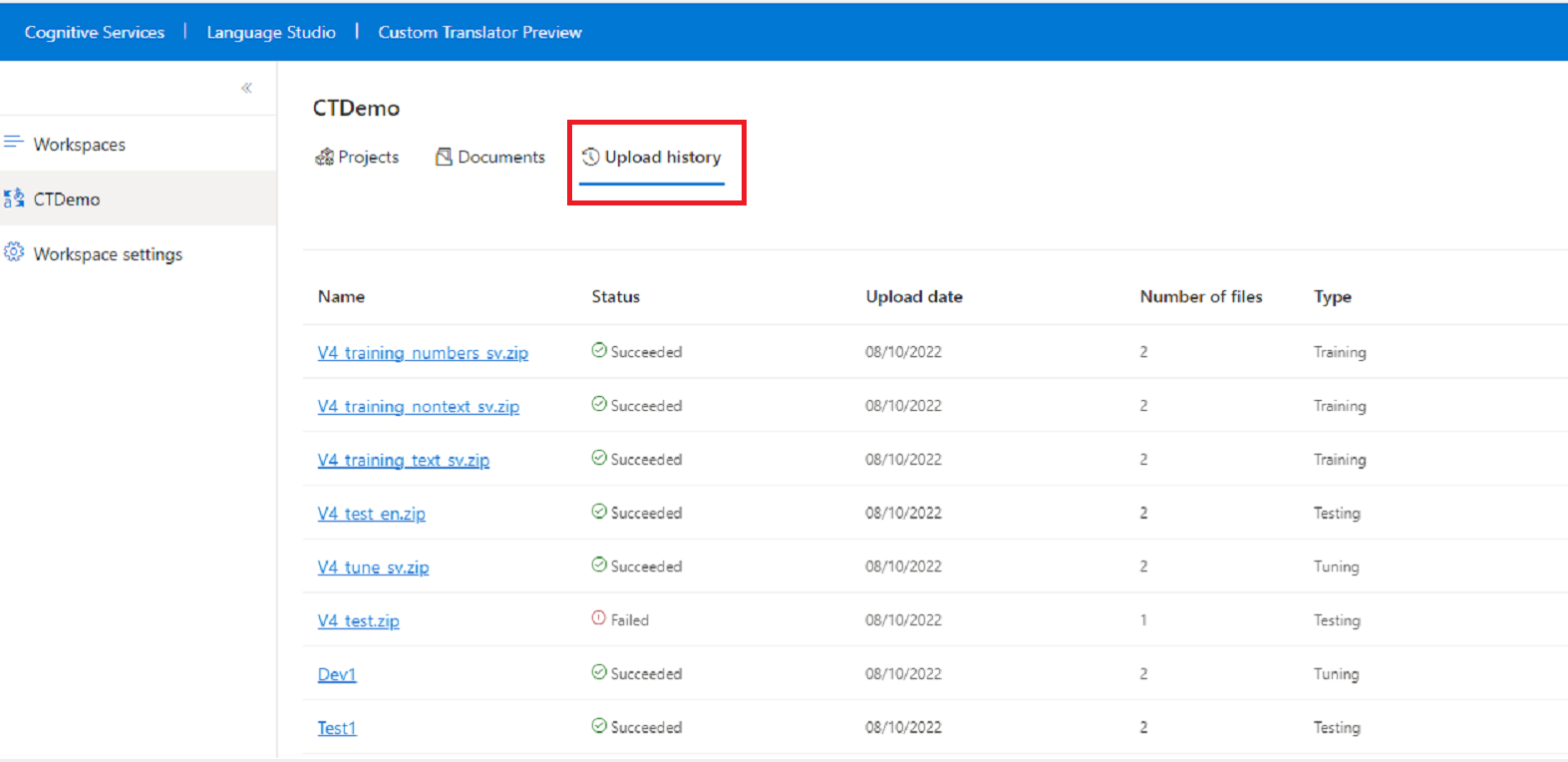This screenshot has height=762, width=1568.
Task: Click the Name column header
Action: [x=341, y=296]
